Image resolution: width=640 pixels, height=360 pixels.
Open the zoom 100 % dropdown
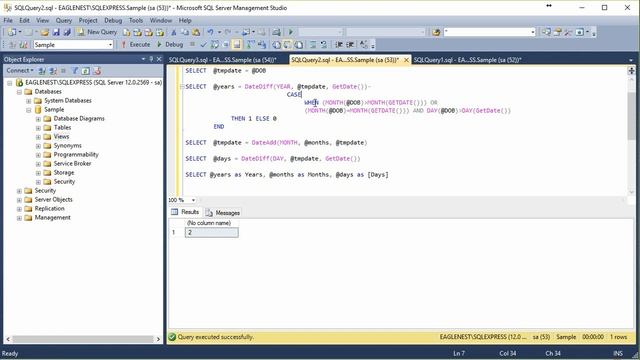[x=193, y=200]
